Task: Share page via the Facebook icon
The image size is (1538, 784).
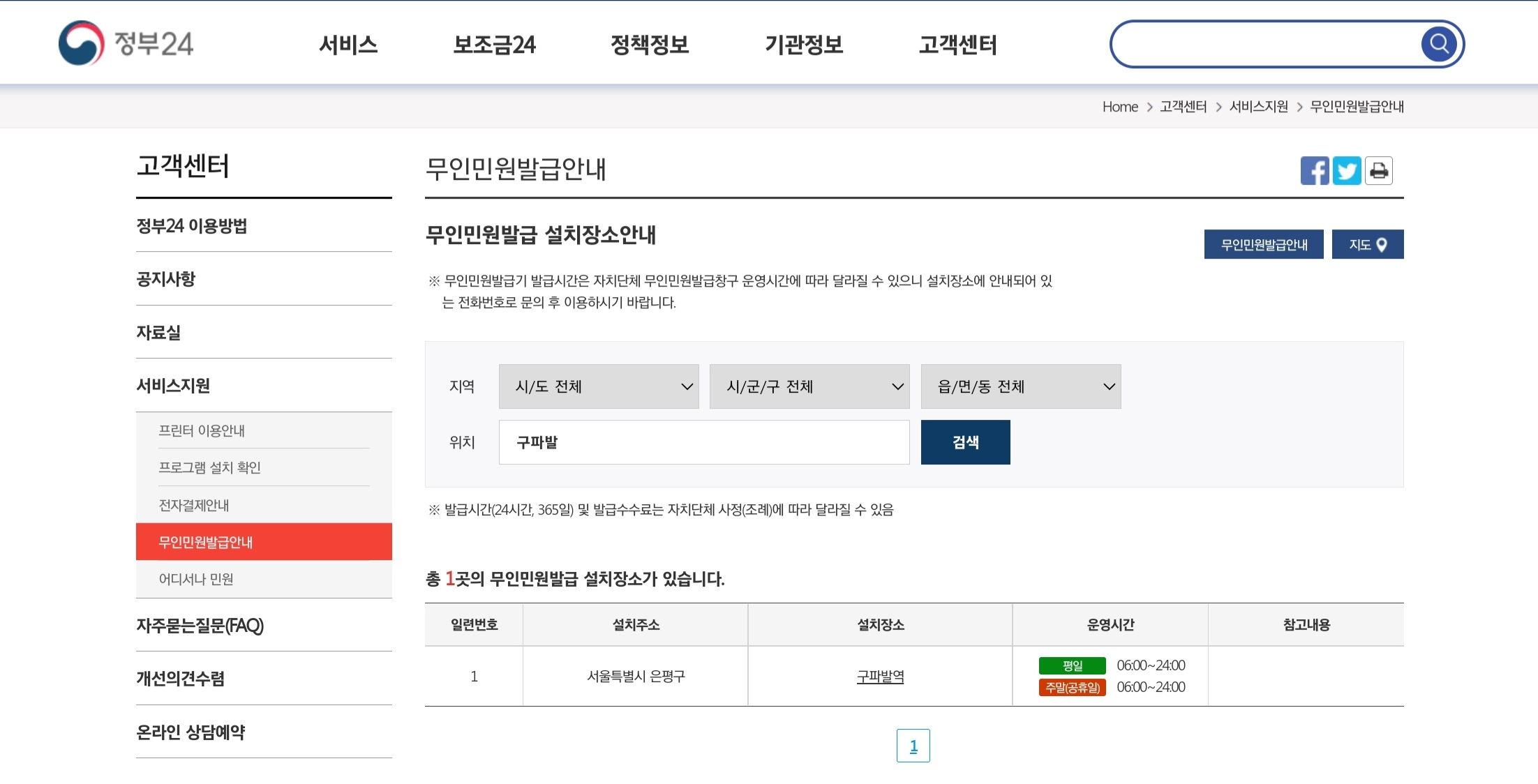Action: click(1316, 170)
